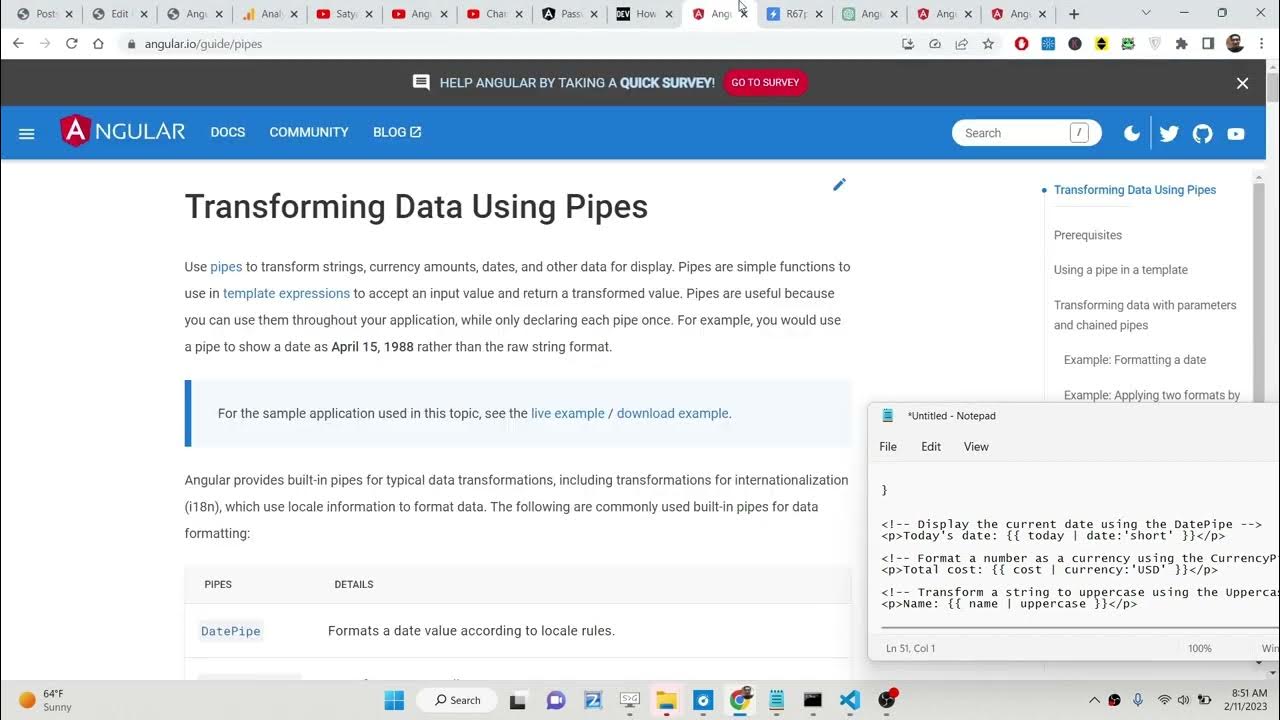Click the pencil edit page icon
1280x720 pixels.
coord(839,185)
